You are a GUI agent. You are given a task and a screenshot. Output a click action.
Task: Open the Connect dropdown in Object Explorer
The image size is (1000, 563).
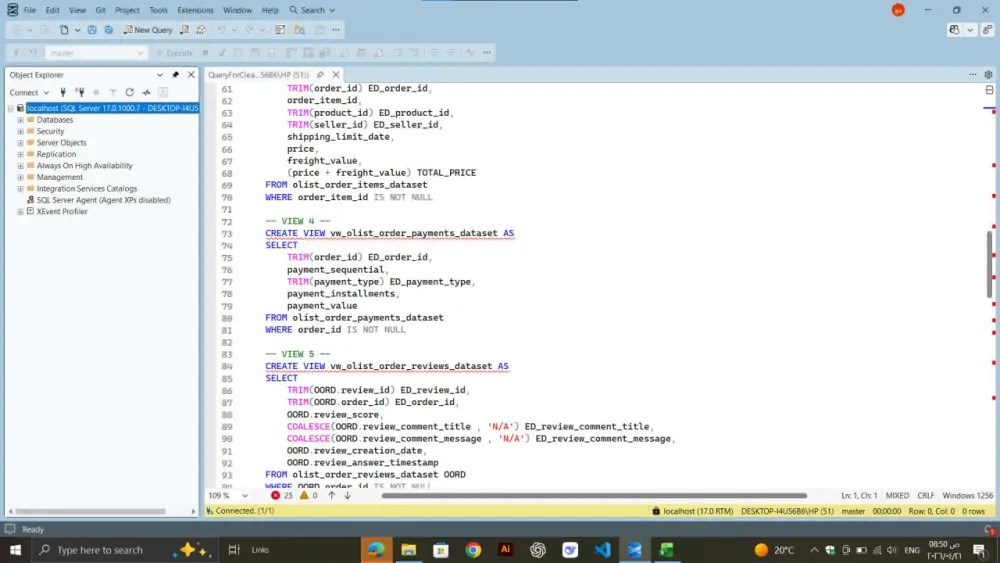29,92
